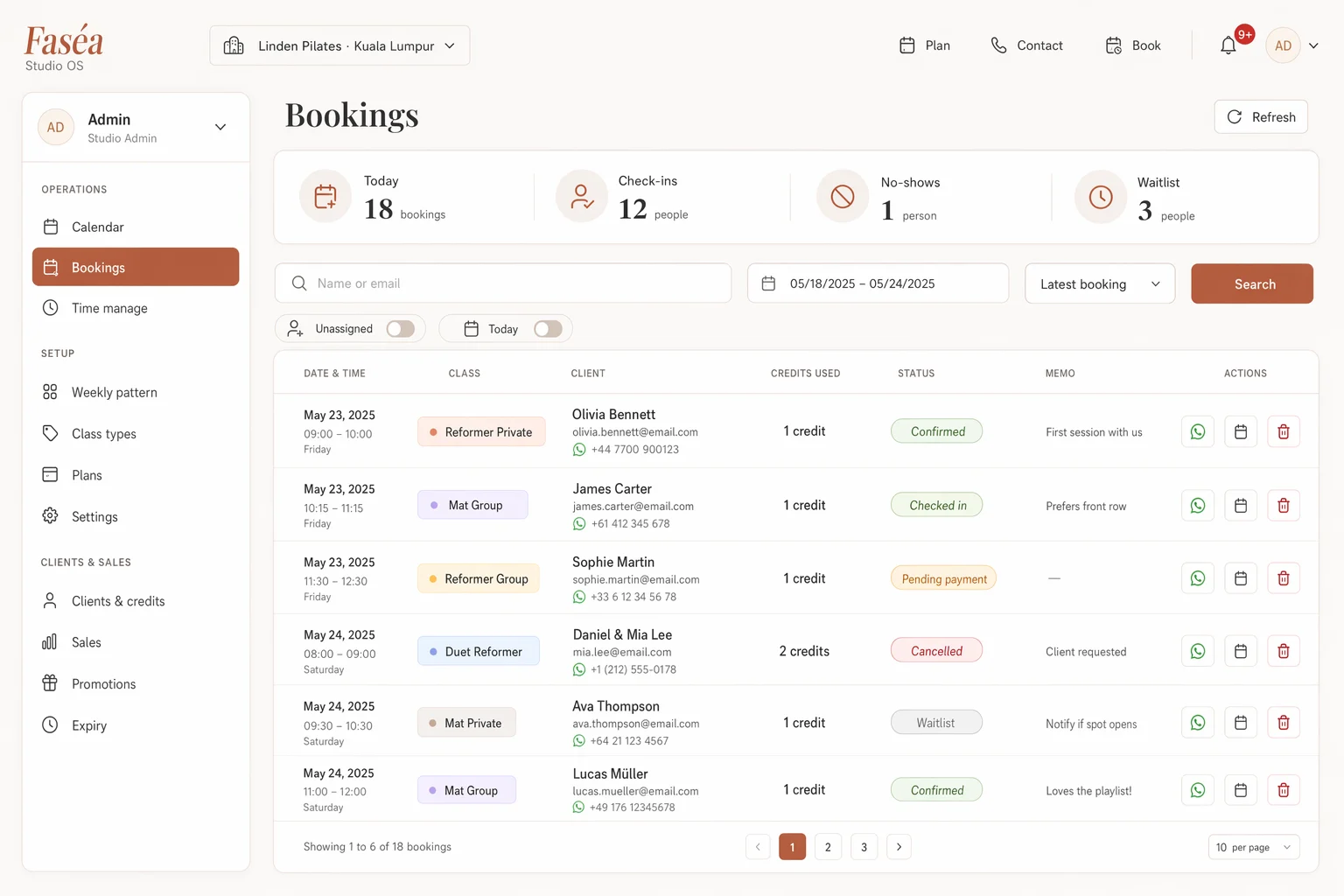Open the Latest booking sort dropdown
1344x896 pixels.
[x=1100, y=283]
